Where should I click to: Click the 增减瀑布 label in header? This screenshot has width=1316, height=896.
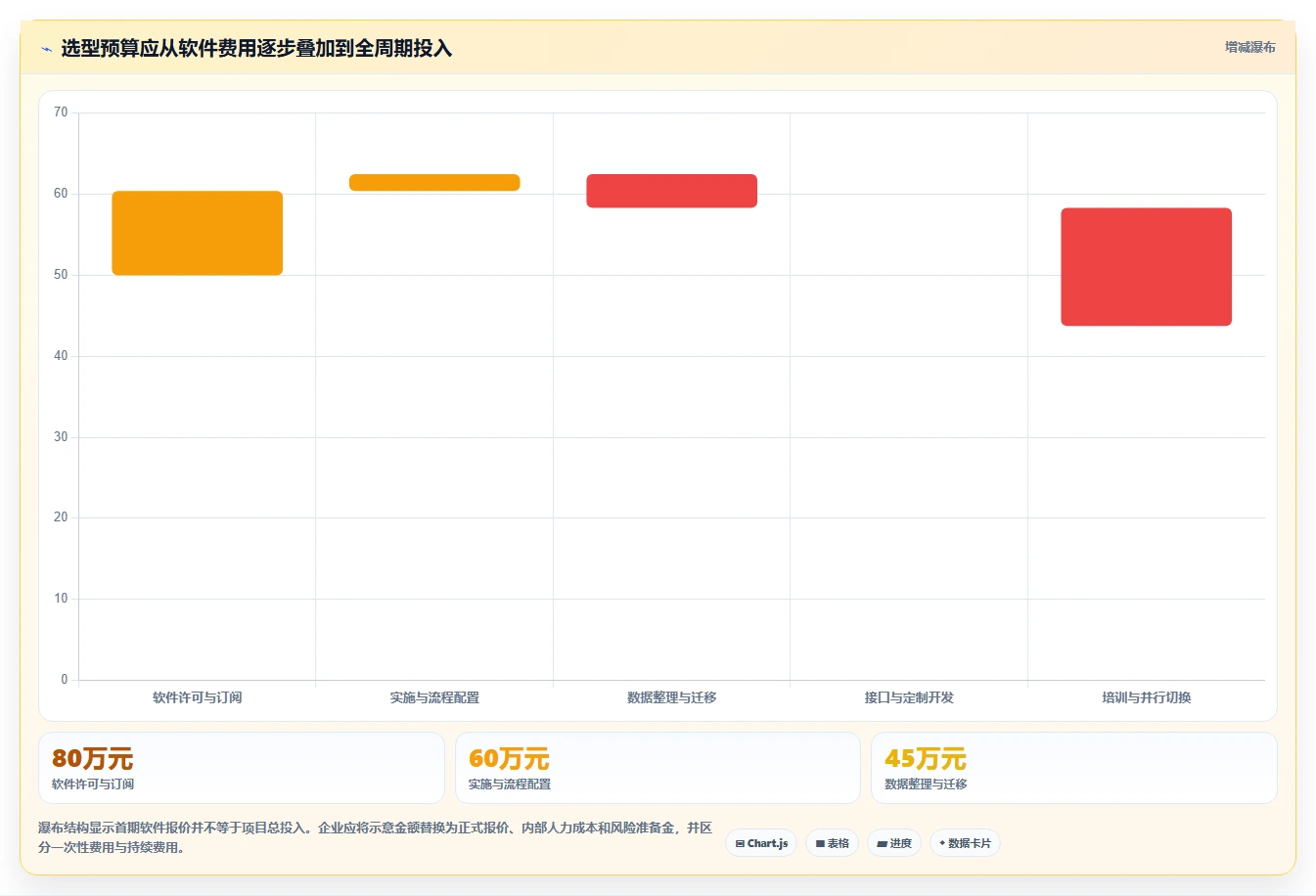pyautogui.click(x=1250, y=47)
